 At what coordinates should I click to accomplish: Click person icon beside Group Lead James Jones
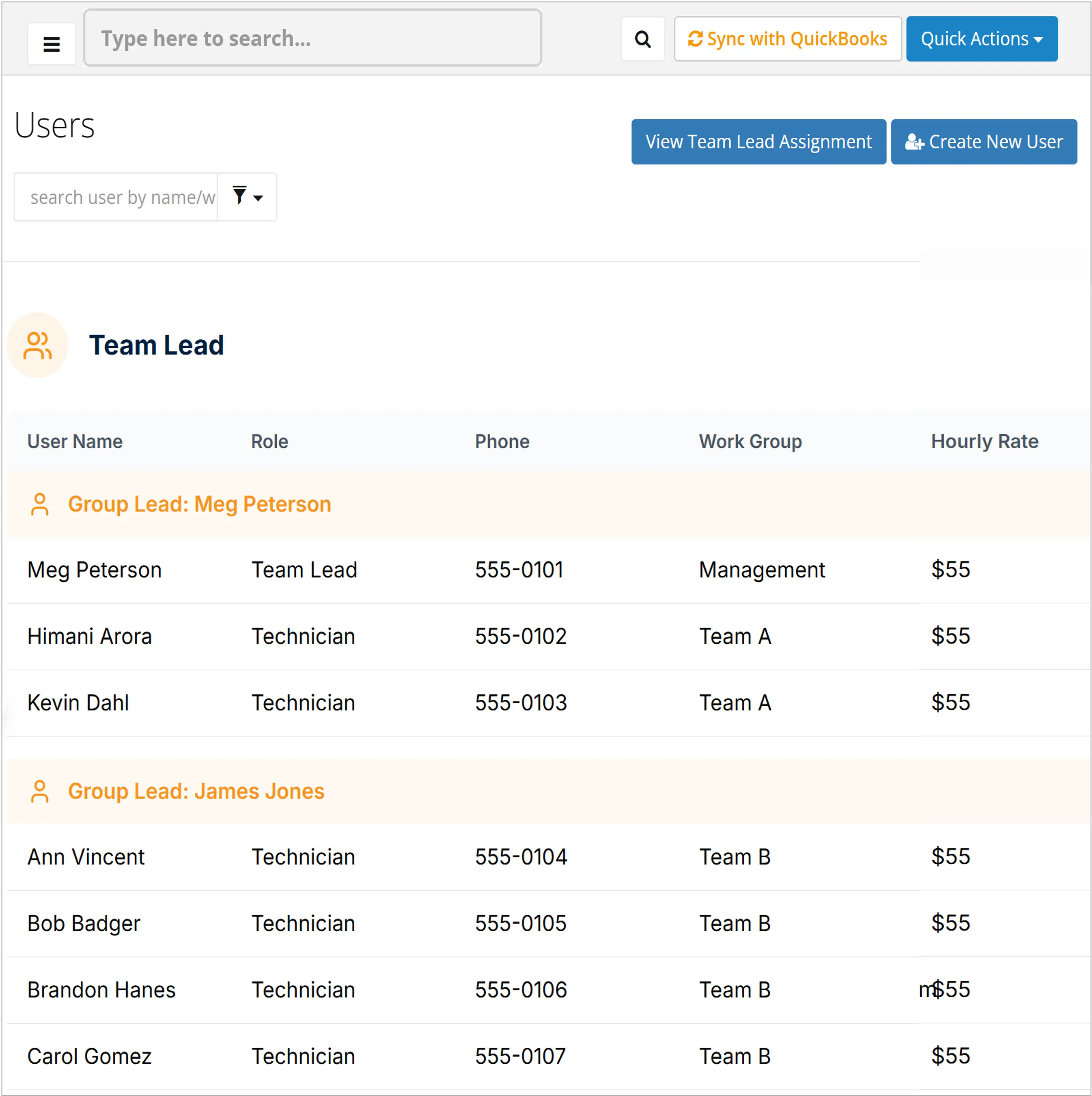tap(40, 792)
